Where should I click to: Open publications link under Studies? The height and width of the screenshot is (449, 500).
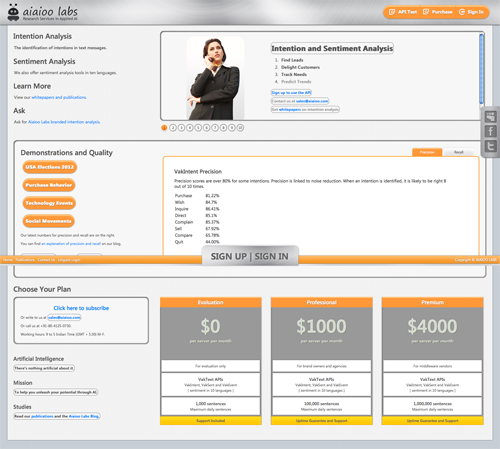[x=42, y=416]
